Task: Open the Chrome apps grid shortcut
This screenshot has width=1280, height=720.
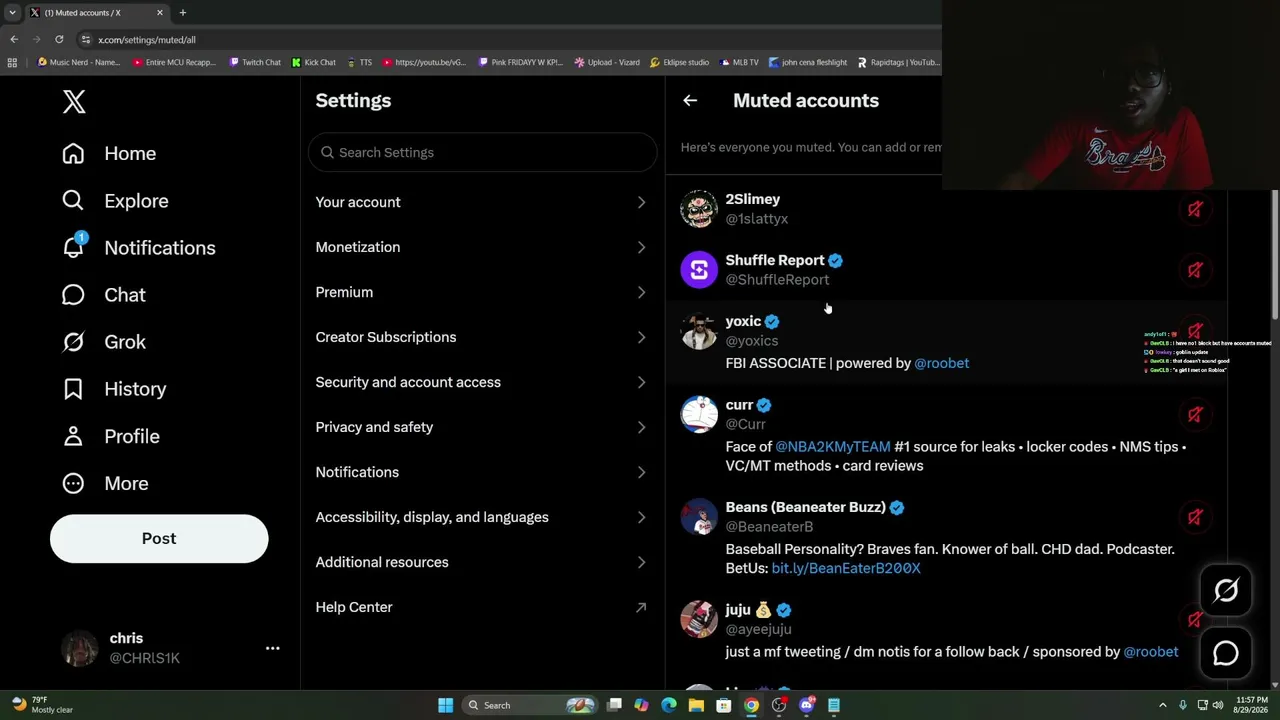Action: 12,62
